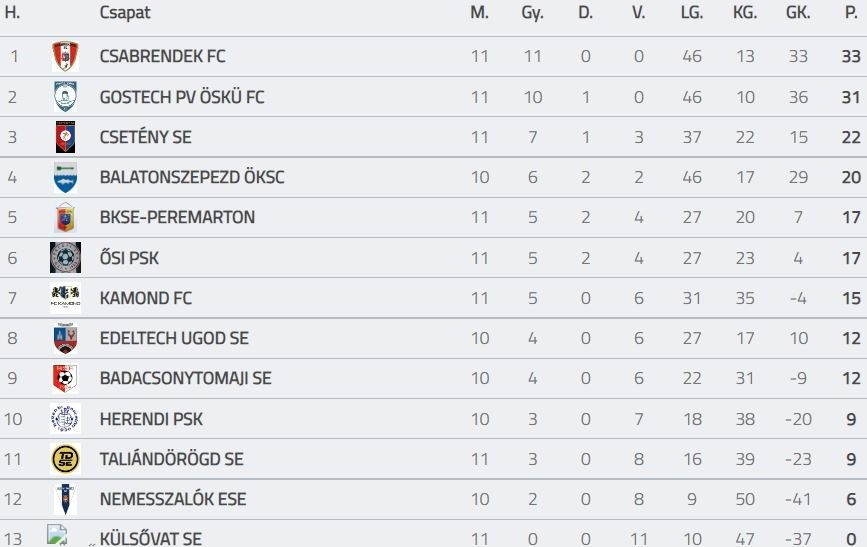Click the Taliándörögd SE yellow logo
The width and height of the screenshot is (867, 547).
point(65,459)
